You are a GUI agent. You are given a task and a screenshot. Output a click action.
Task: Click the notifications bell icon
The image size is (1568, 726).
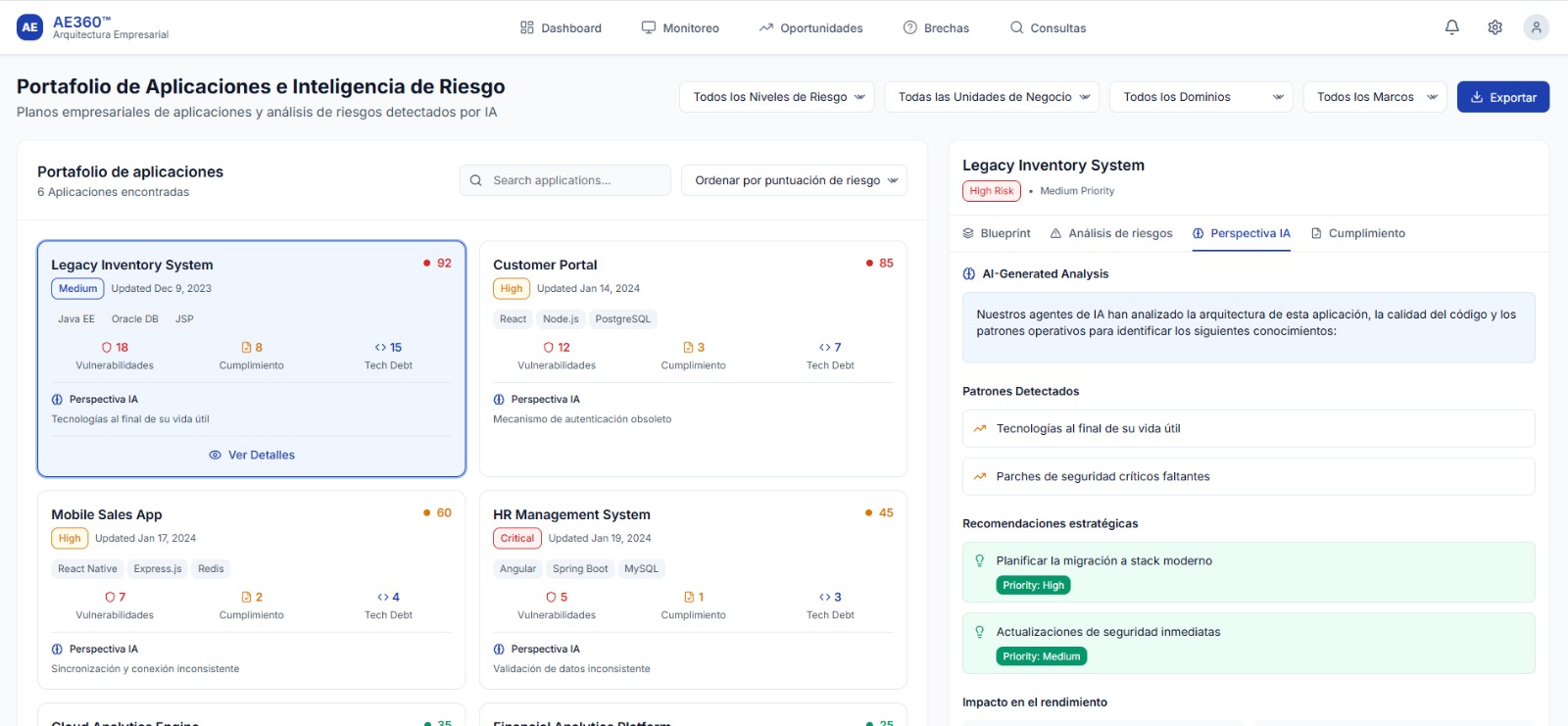(1451, 27)
